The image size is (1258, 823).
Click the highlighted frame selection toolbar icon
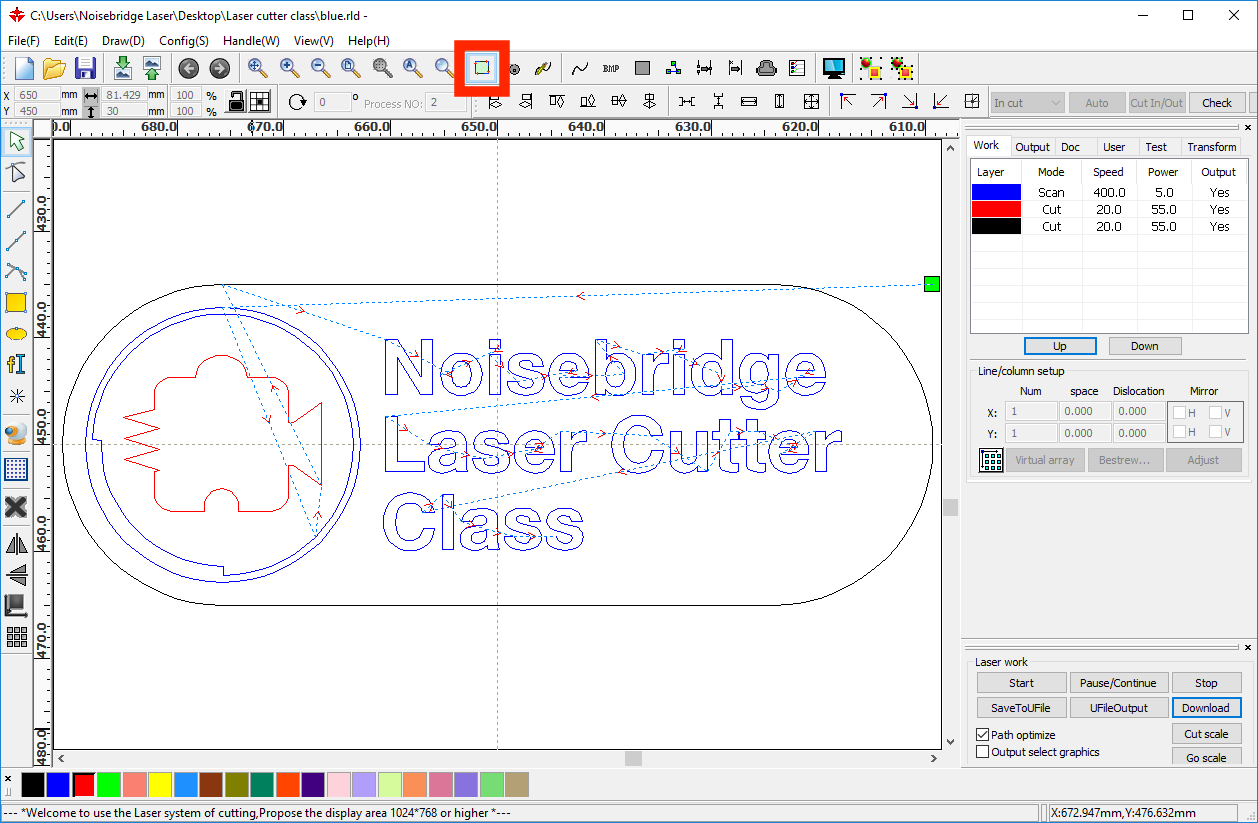click(482, 68)
